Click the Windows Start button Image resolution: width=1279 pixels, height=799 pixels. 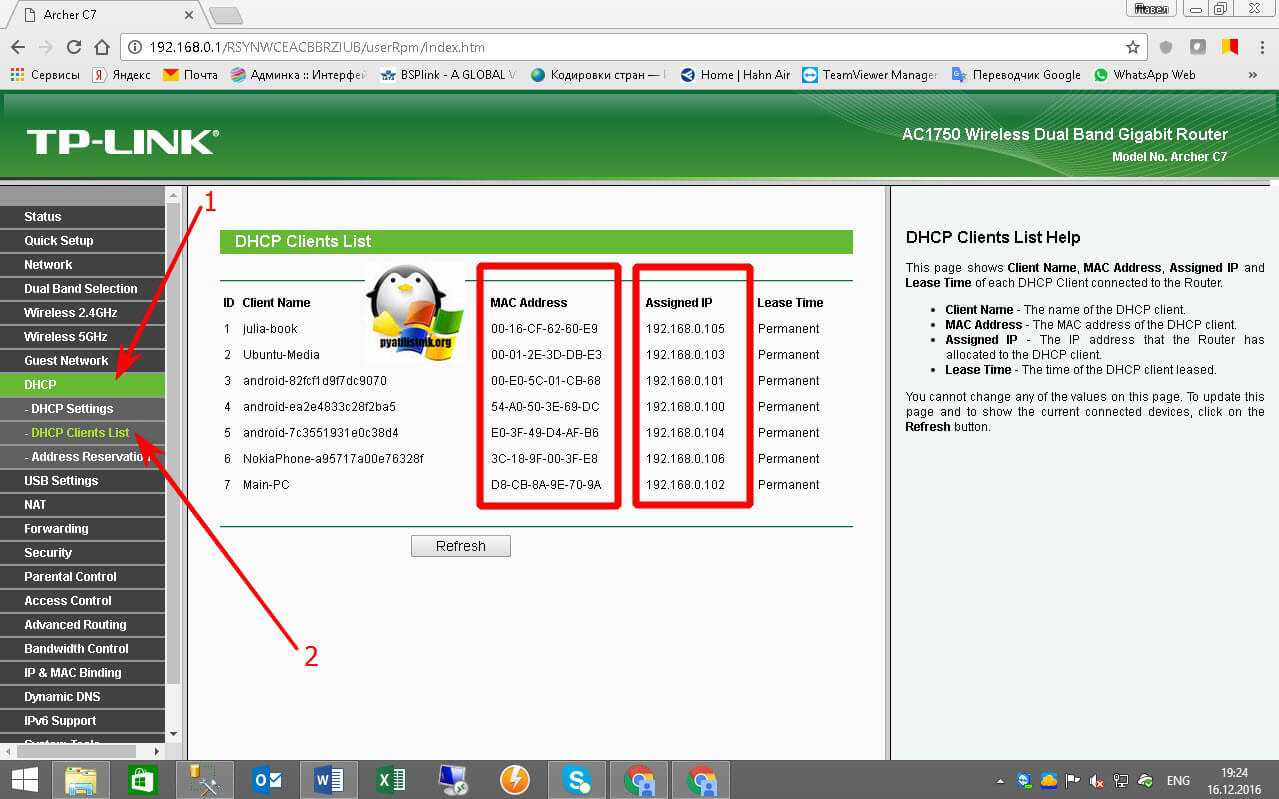pos(24,780)
